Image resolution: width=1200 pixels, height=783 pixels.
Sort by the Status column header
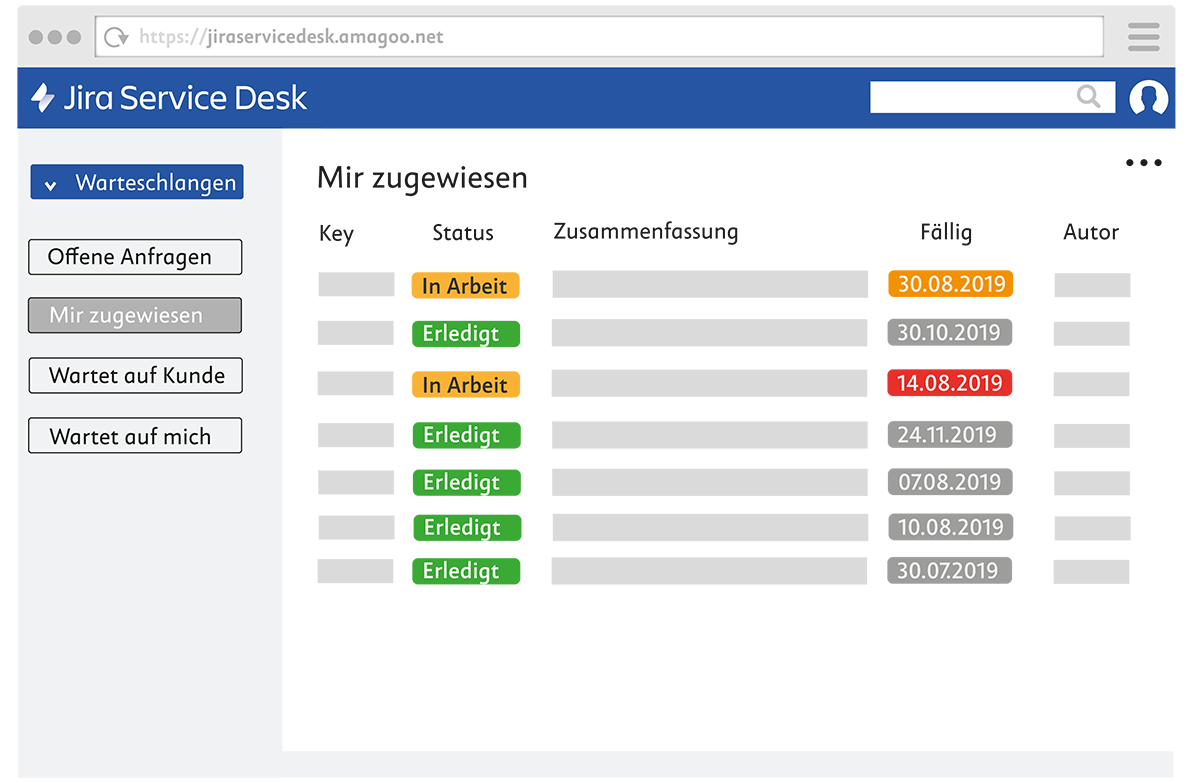[x=462, y=233]
